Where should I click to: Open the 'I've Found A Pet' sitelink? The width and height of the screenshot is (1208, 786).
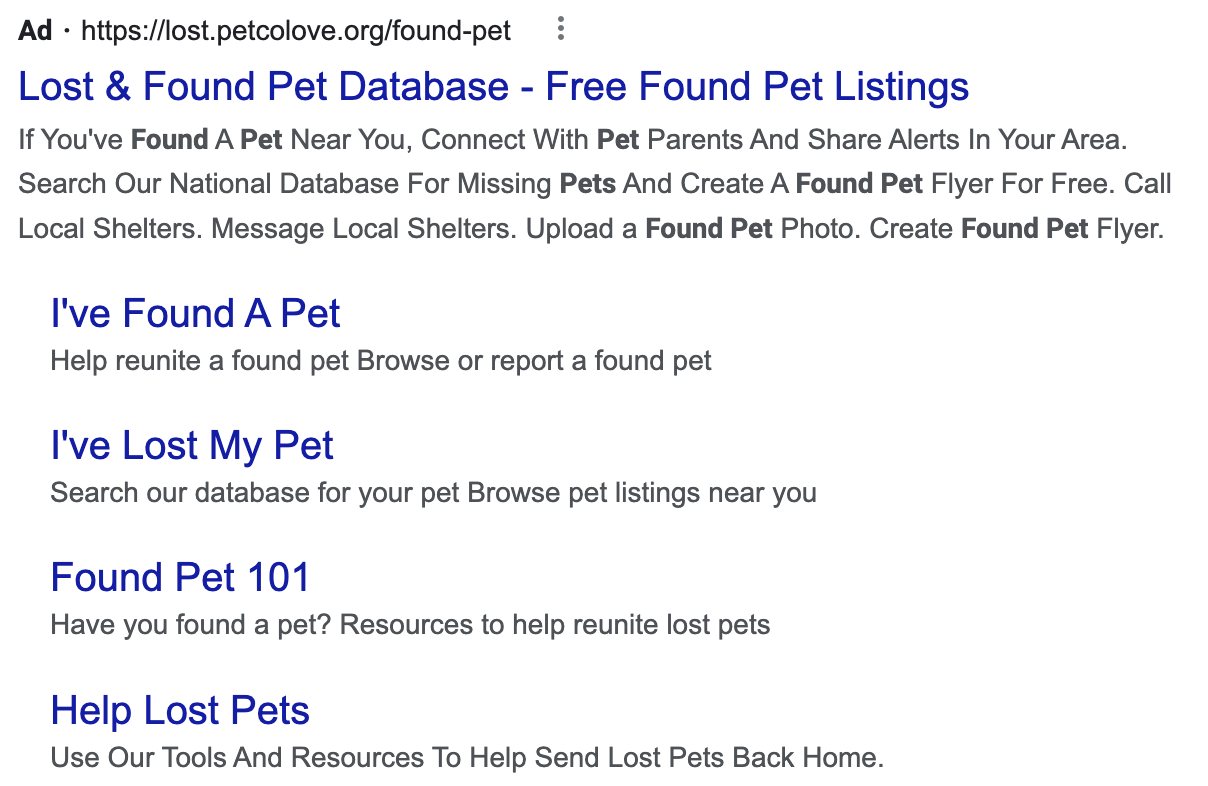[x=195, y=314]
